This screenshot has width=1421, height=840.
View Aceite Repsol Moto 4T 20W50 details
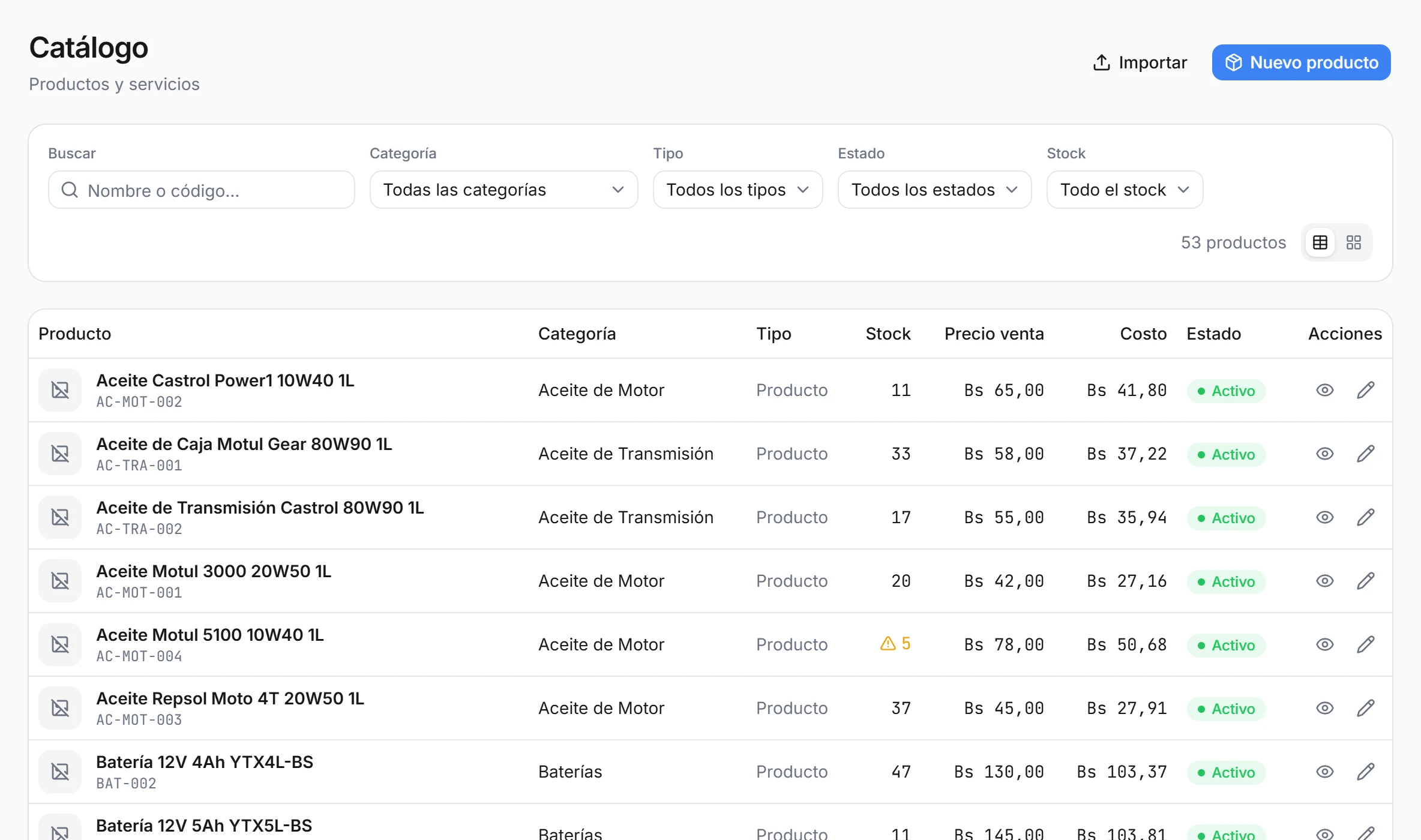[1325, 708]
